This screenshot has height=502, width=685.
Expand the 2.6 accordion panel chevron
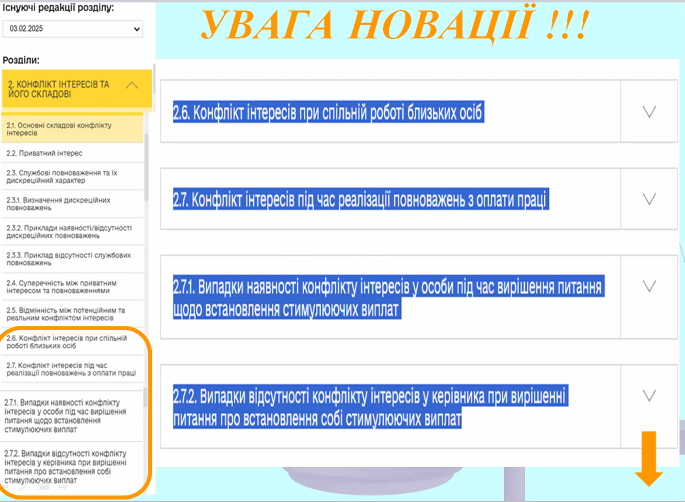coord(649,112)
